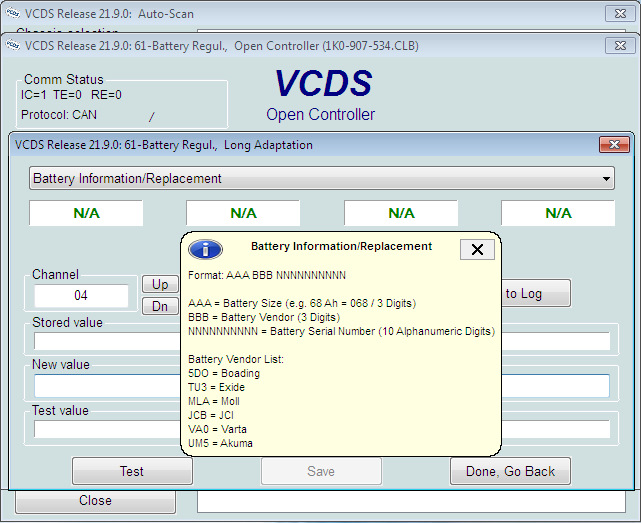Close the Open Controller window
This screenshot has width=641, height=523.
click(620, 45)
